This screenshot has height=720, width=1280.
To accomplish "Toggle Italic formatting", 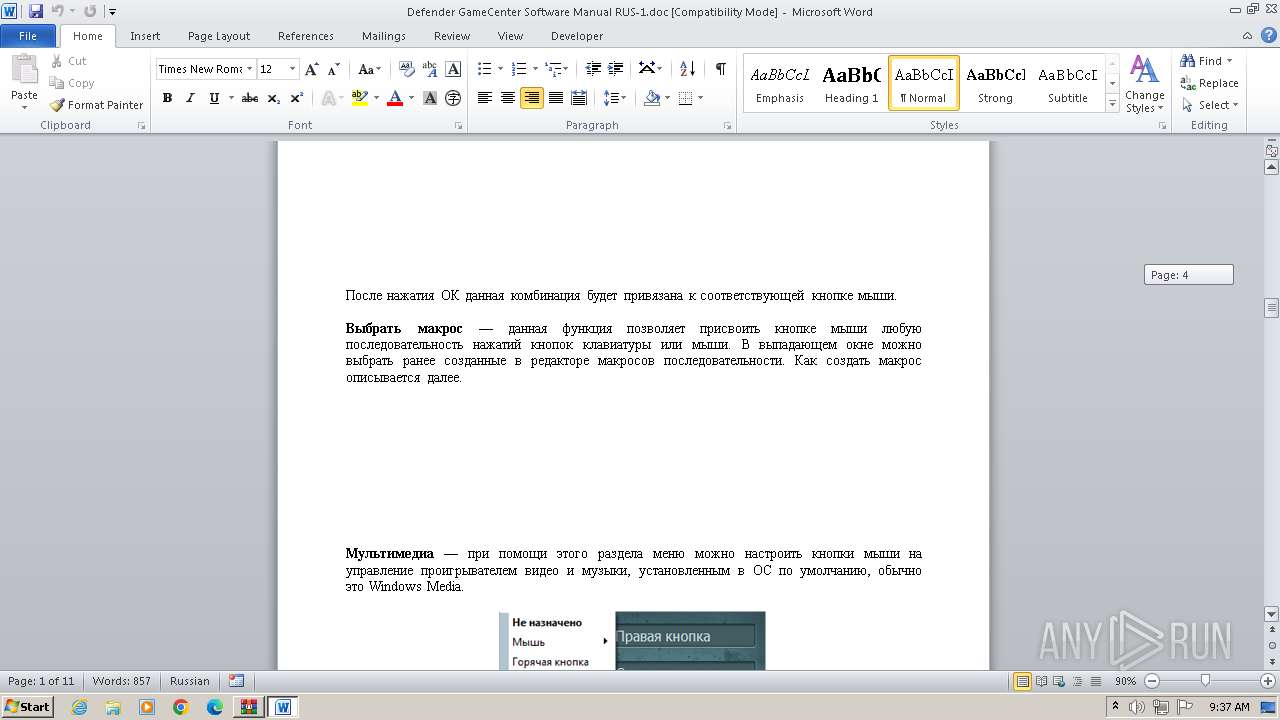I will [x=189, y=98].
